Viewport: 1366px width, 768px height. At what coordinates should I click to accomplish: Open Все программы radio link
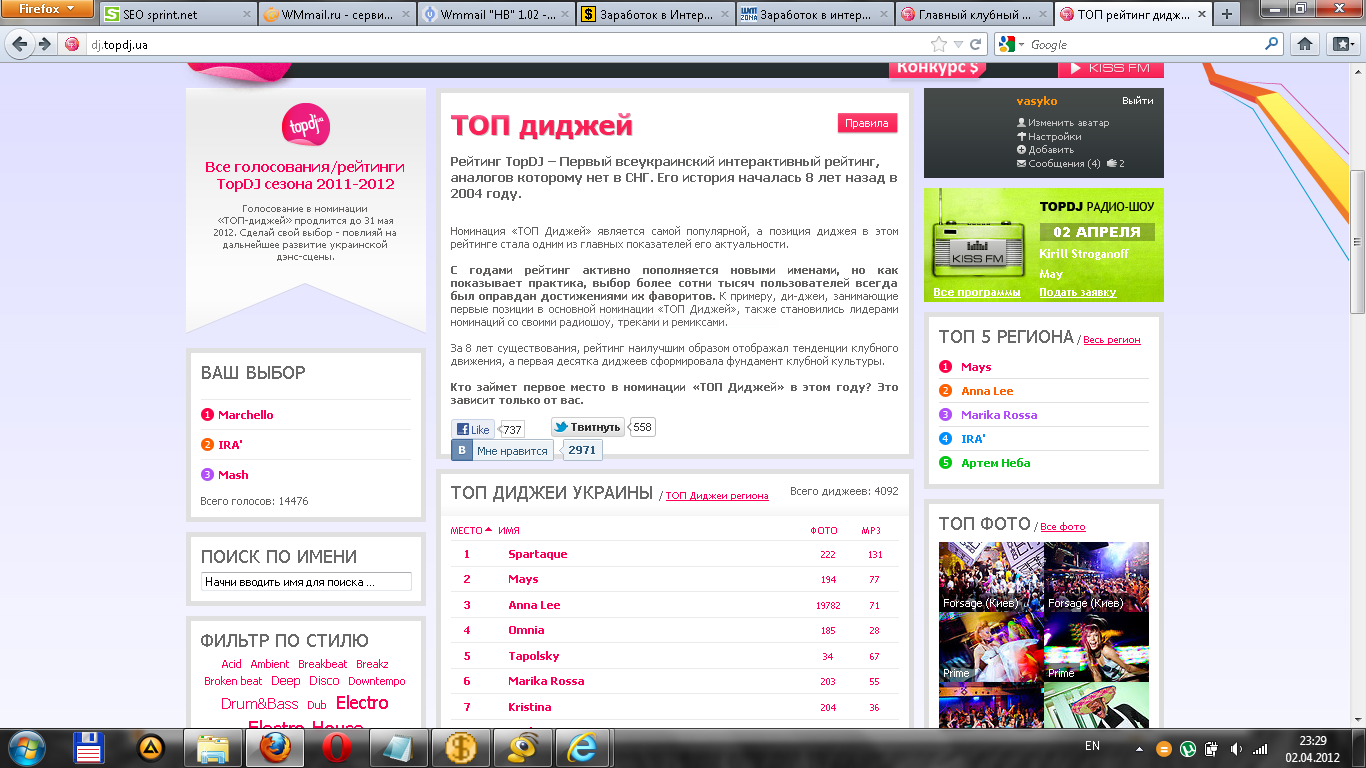976,292
